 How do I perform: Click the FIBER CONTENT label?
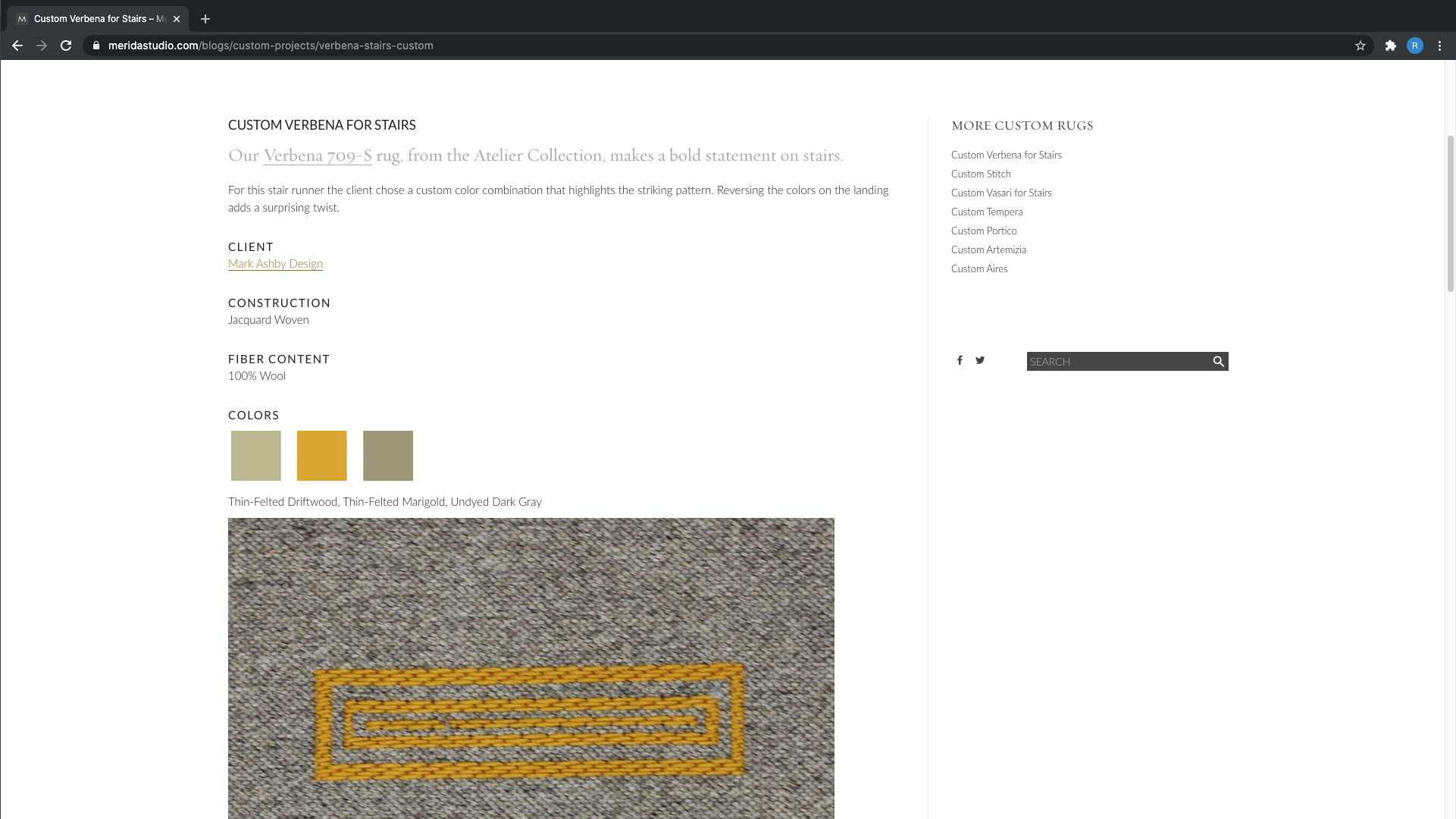pyautogui.click(x=279, y=359)
